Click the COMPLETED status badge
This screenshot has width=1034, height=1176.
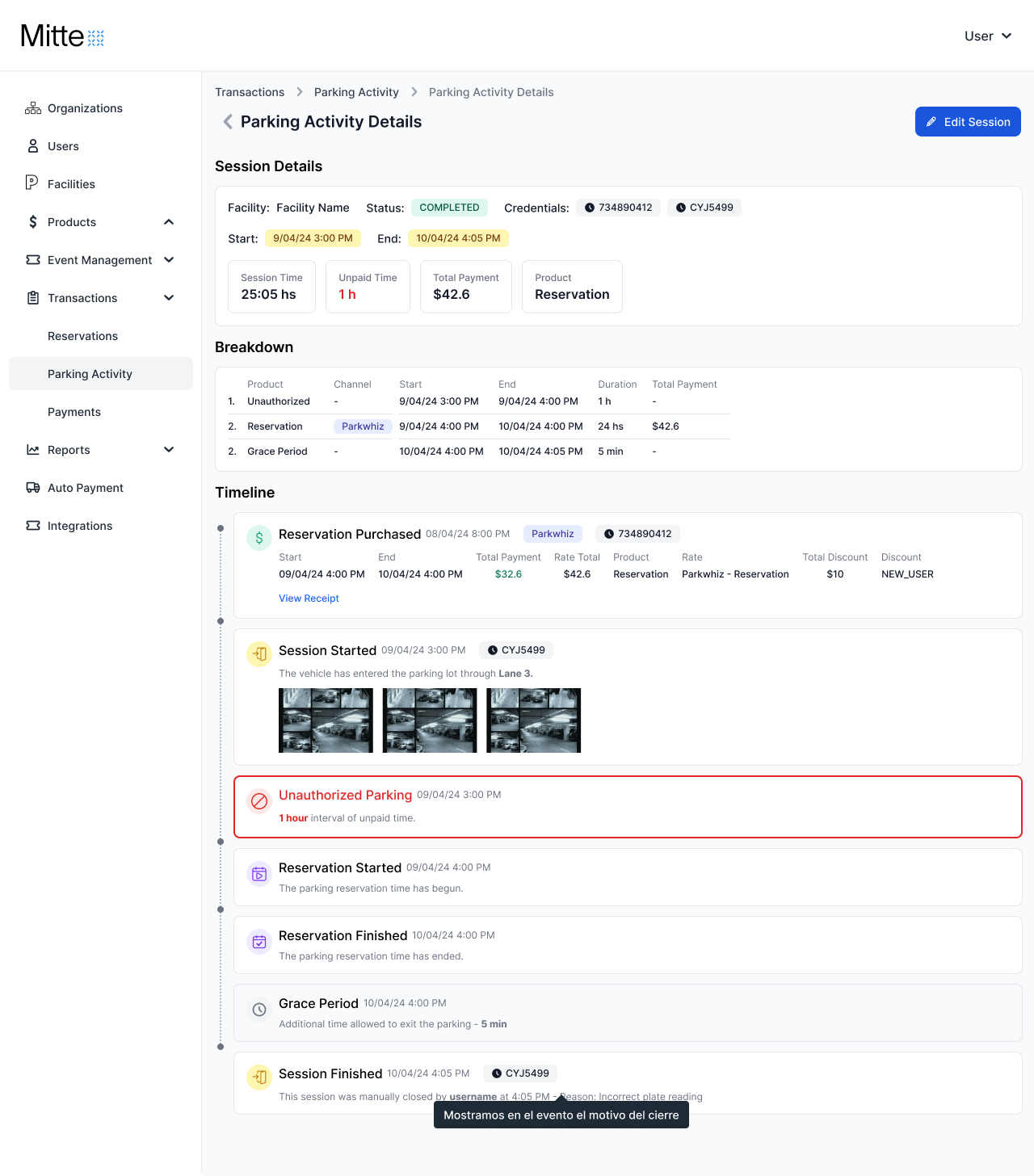pyautogui.click(x=449, y=208)
